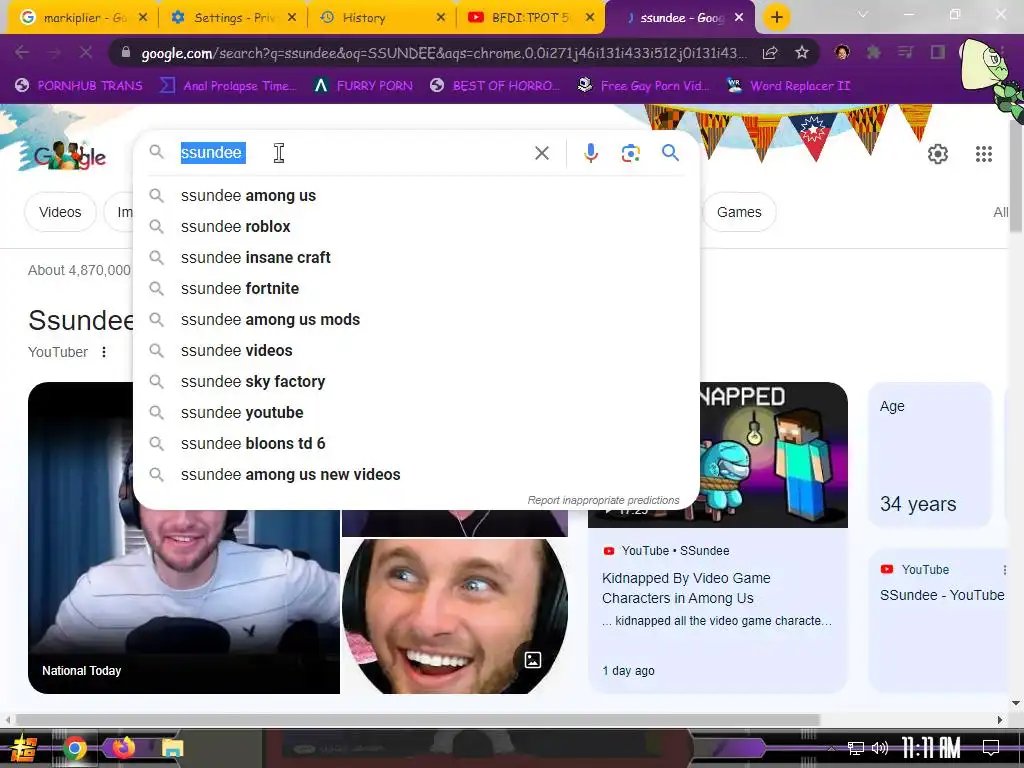Open the Windows Start menu

[x=23, y=748]
